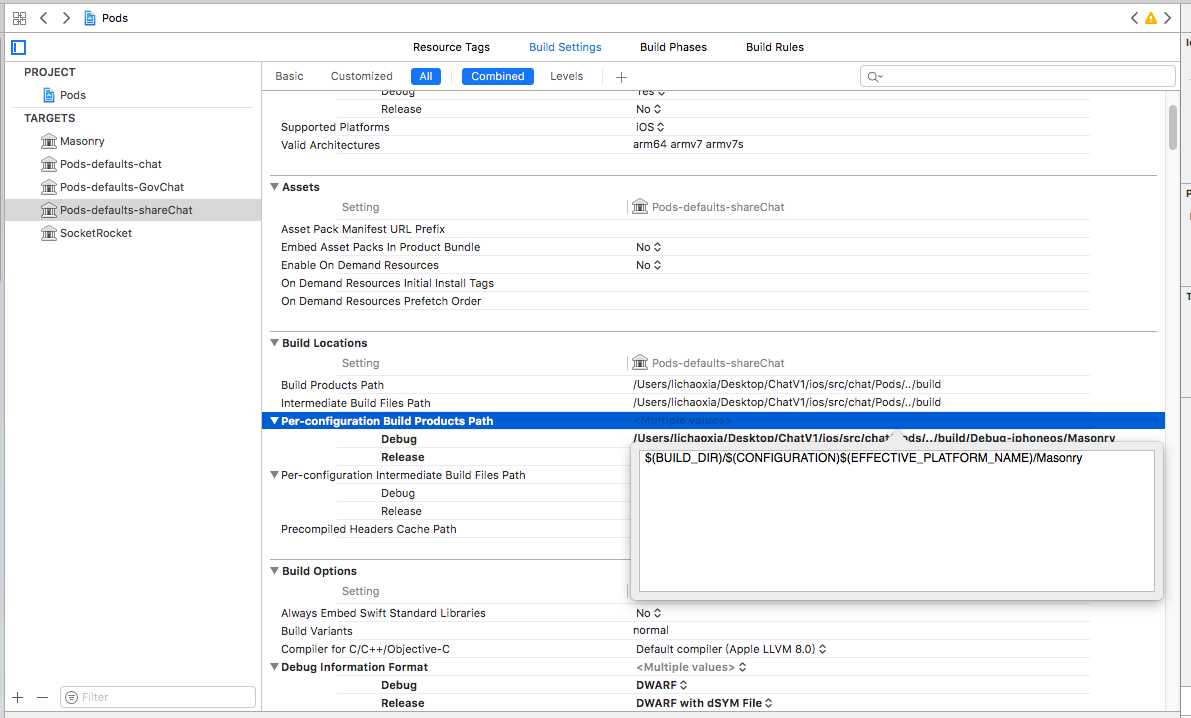Collapse Per-configuration Intermediate Build Files Path
Viewport: 1191px width, 718px height.
click(274, 475)
